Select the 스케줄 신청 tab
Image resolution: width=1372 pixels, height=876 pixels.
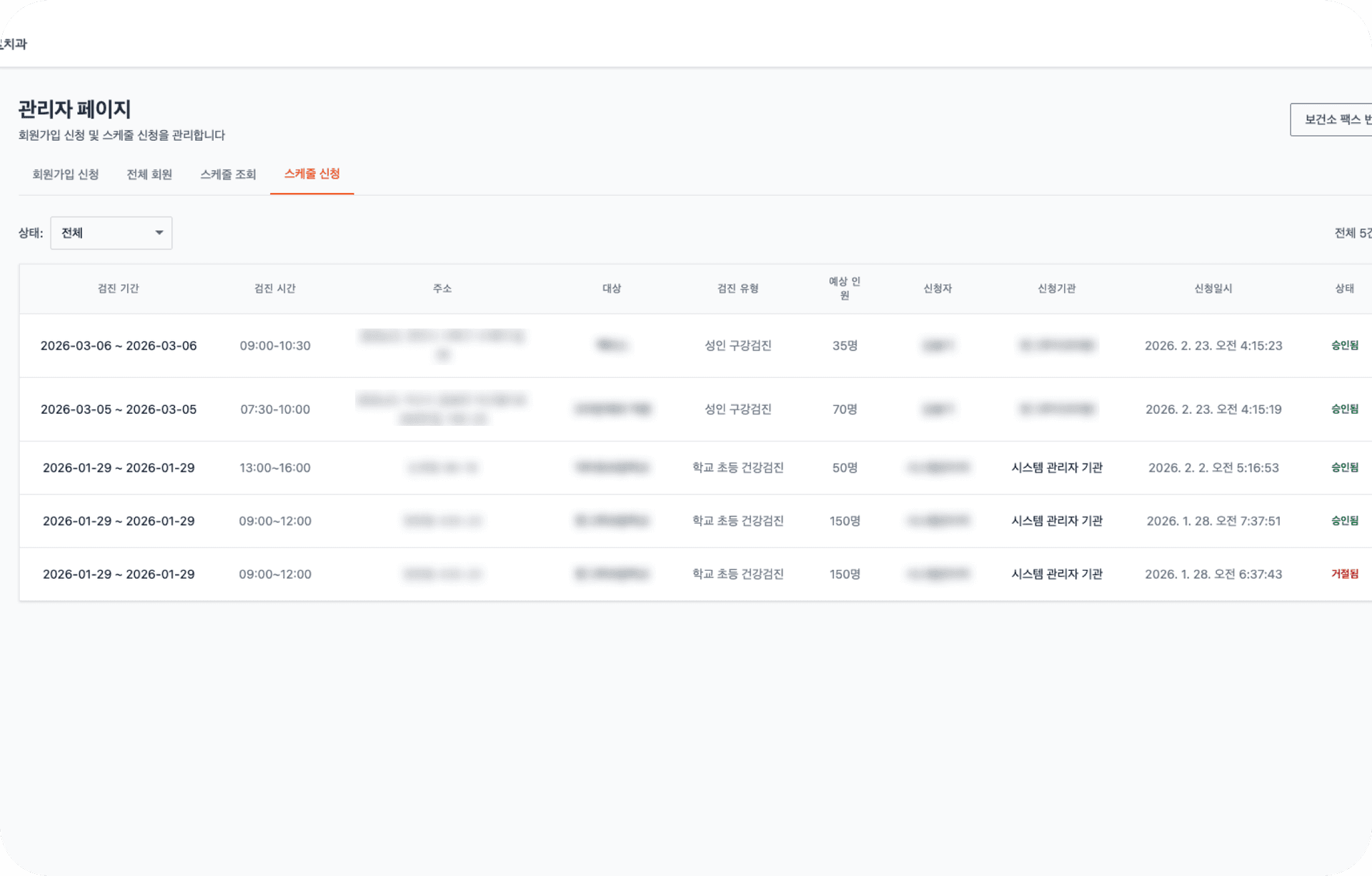(312, 174)
